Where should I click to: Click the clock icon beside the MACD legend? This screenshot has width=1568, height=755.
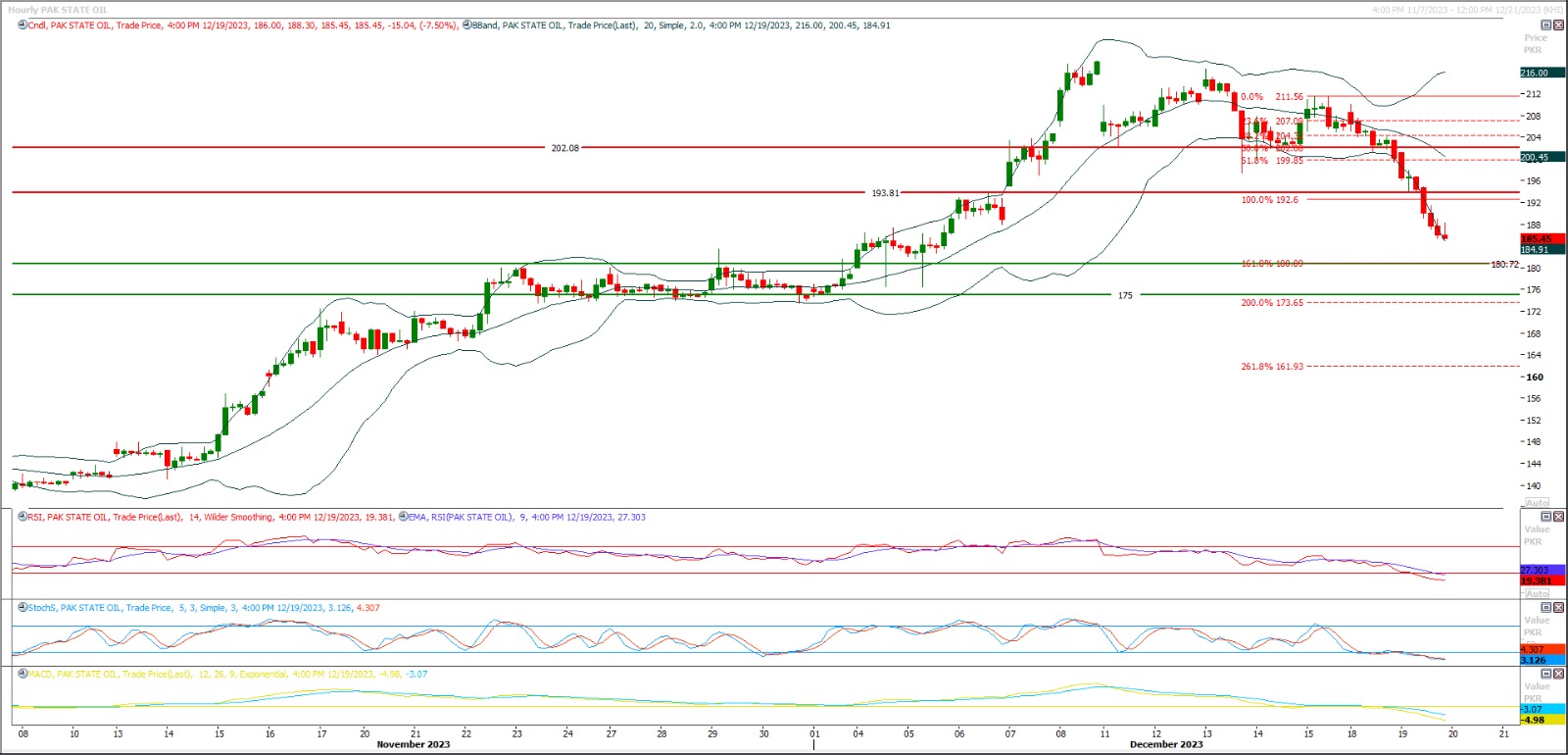coord(23,675)
